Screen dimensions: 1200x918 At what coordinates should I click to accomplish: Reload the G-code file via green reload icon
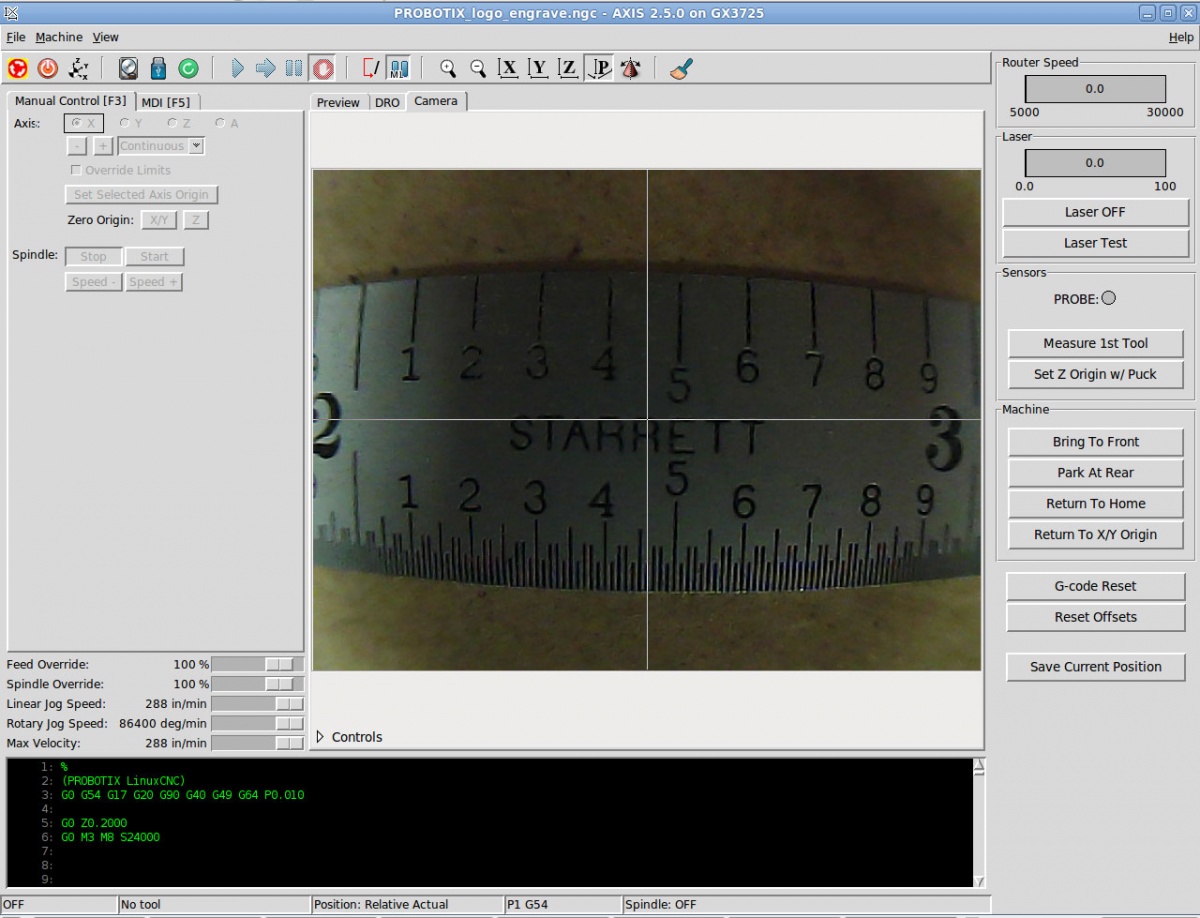pos(189,68)
